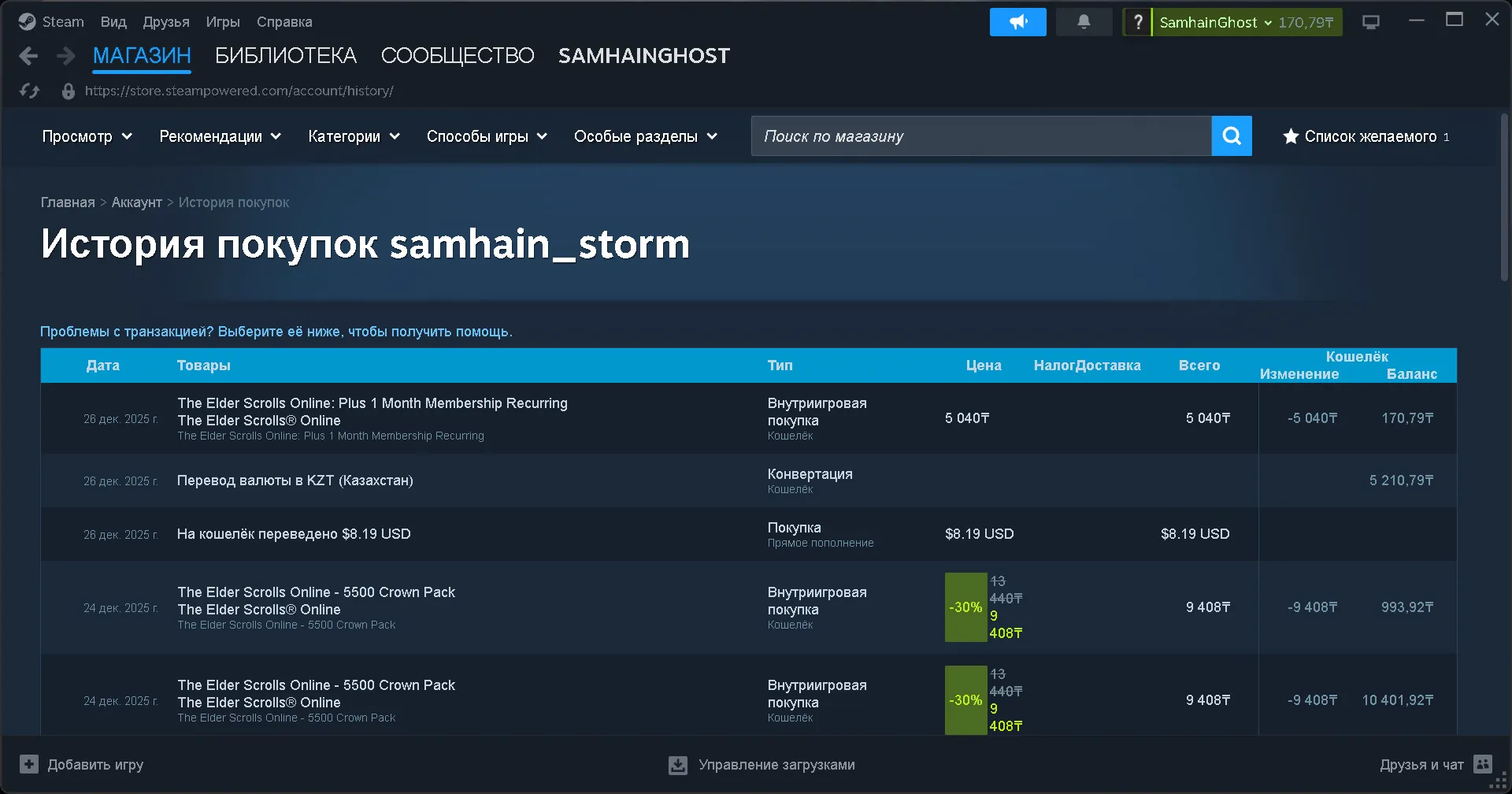
Task: Click the plus icon for Добавить игру
Action: (29, 764)
